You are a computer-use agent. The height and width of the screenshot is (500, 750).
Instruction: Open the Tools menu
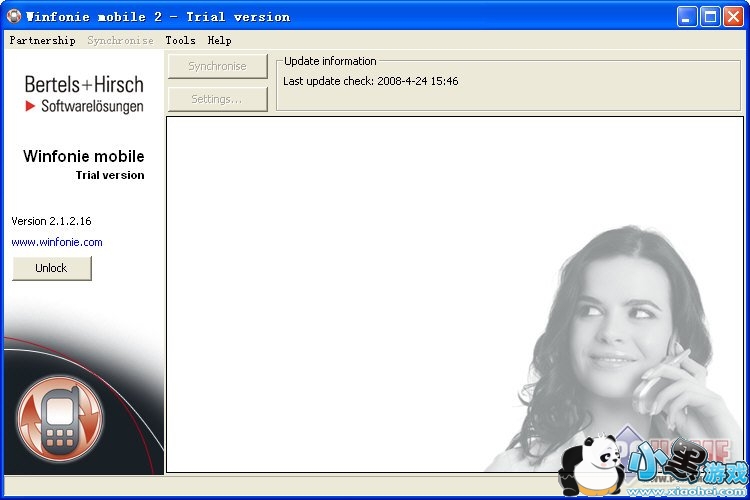[x=180, y=40]
